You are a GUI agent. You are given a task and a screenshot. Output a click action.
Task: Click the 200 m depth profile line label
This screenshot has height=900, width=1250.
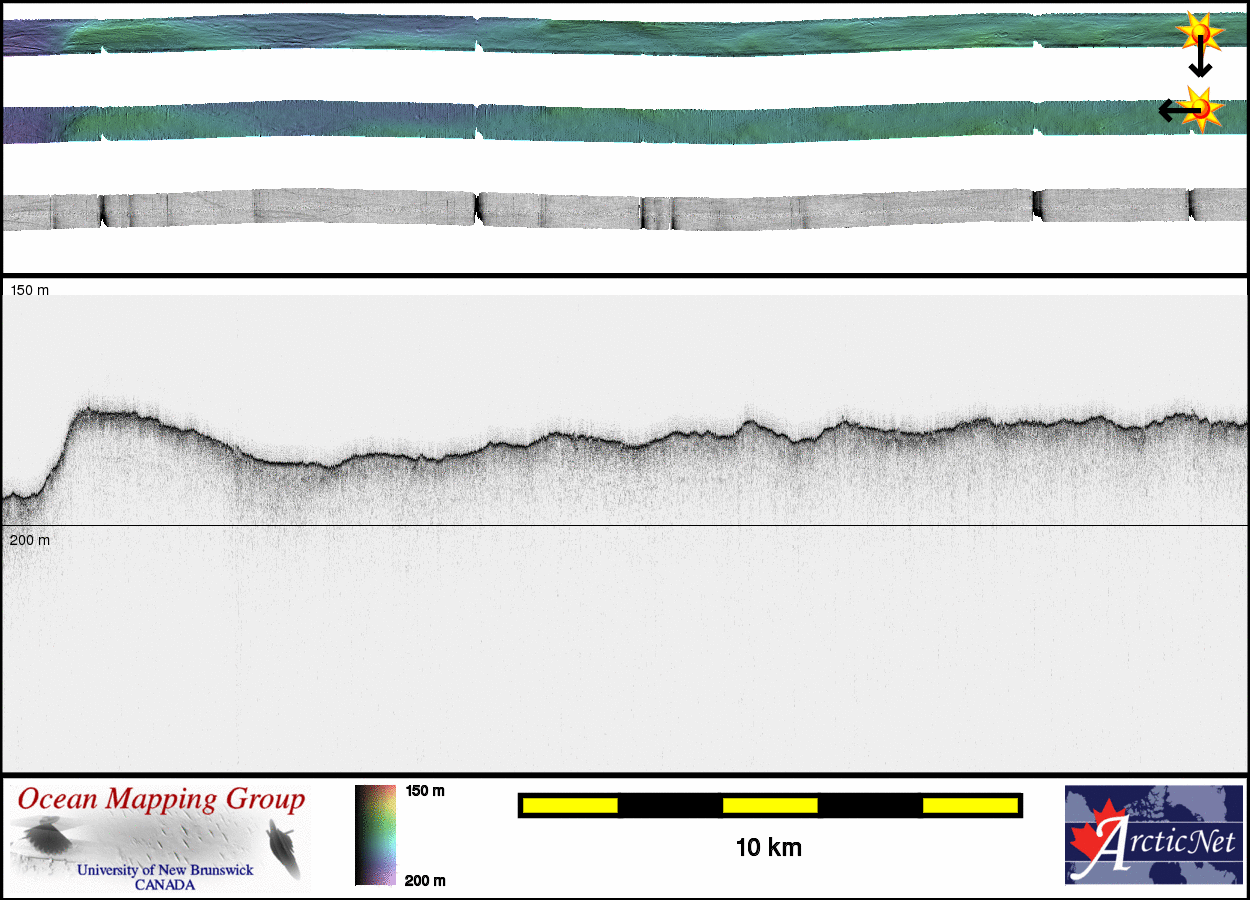click(29, 540)
